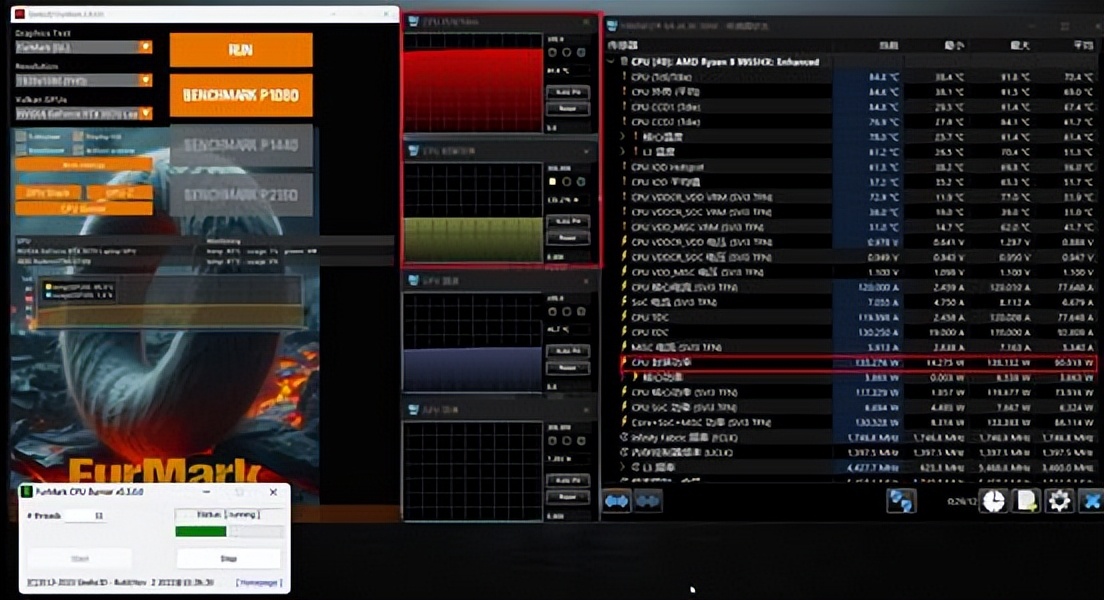Open the Graphics Test dropdown in FurMark
The image size is (1104, 600).
point(83,47)
